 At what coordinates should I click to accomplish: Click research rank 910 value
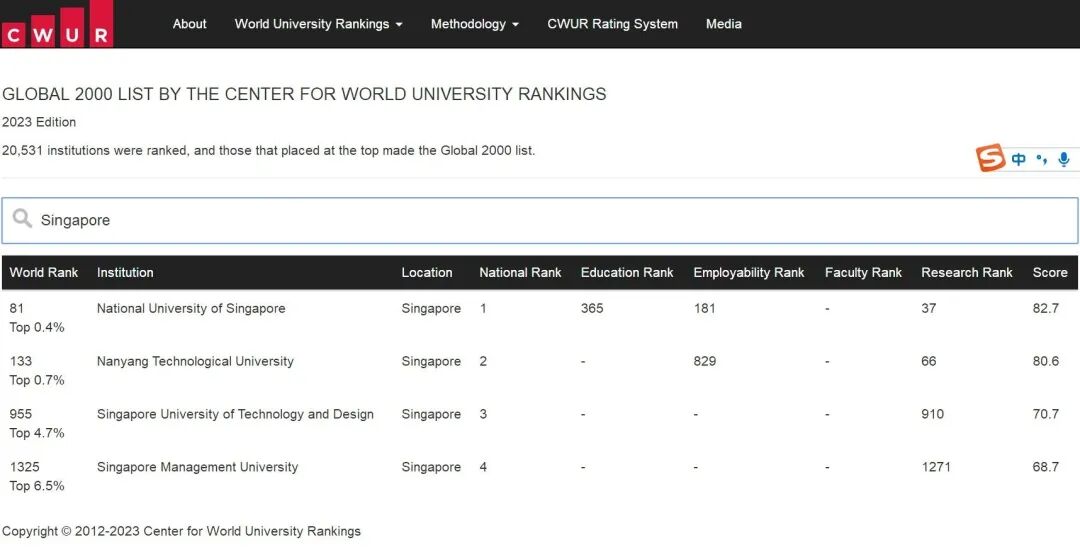point(933,414)
